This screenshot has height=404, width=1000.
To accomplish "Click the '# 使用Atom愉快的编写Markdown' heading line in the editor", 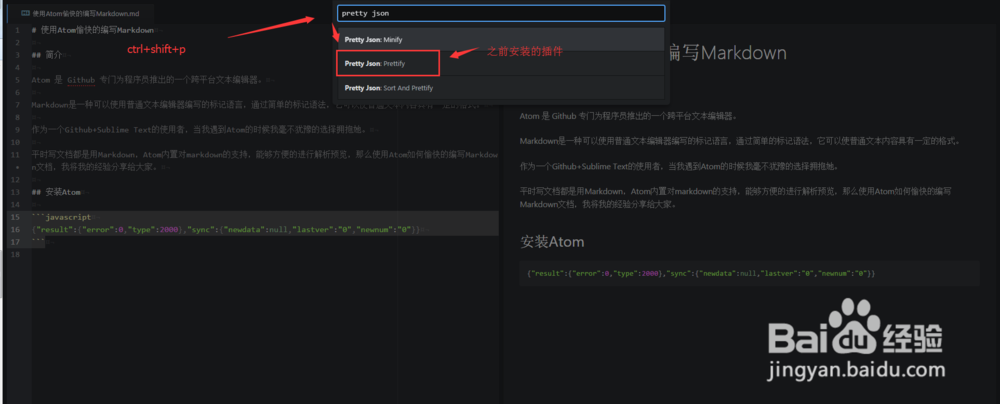I will click(92, 30).
